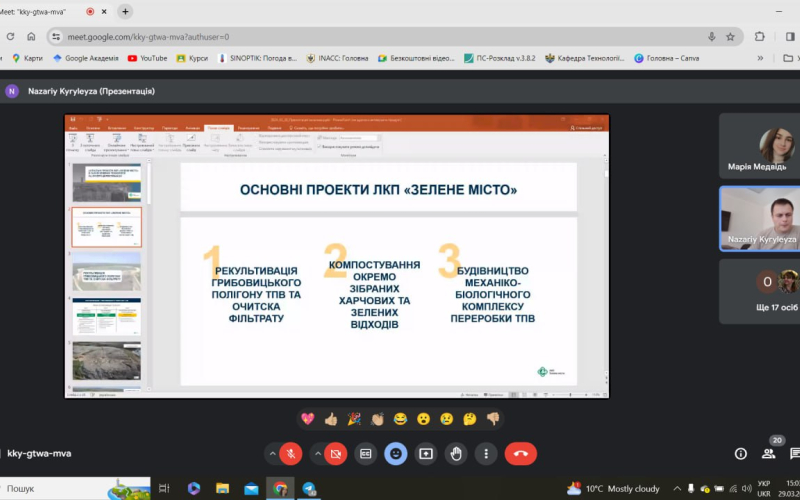Send clapping hands reaction
This screenshot has height=500, width=800.
(x=377, y=419)
